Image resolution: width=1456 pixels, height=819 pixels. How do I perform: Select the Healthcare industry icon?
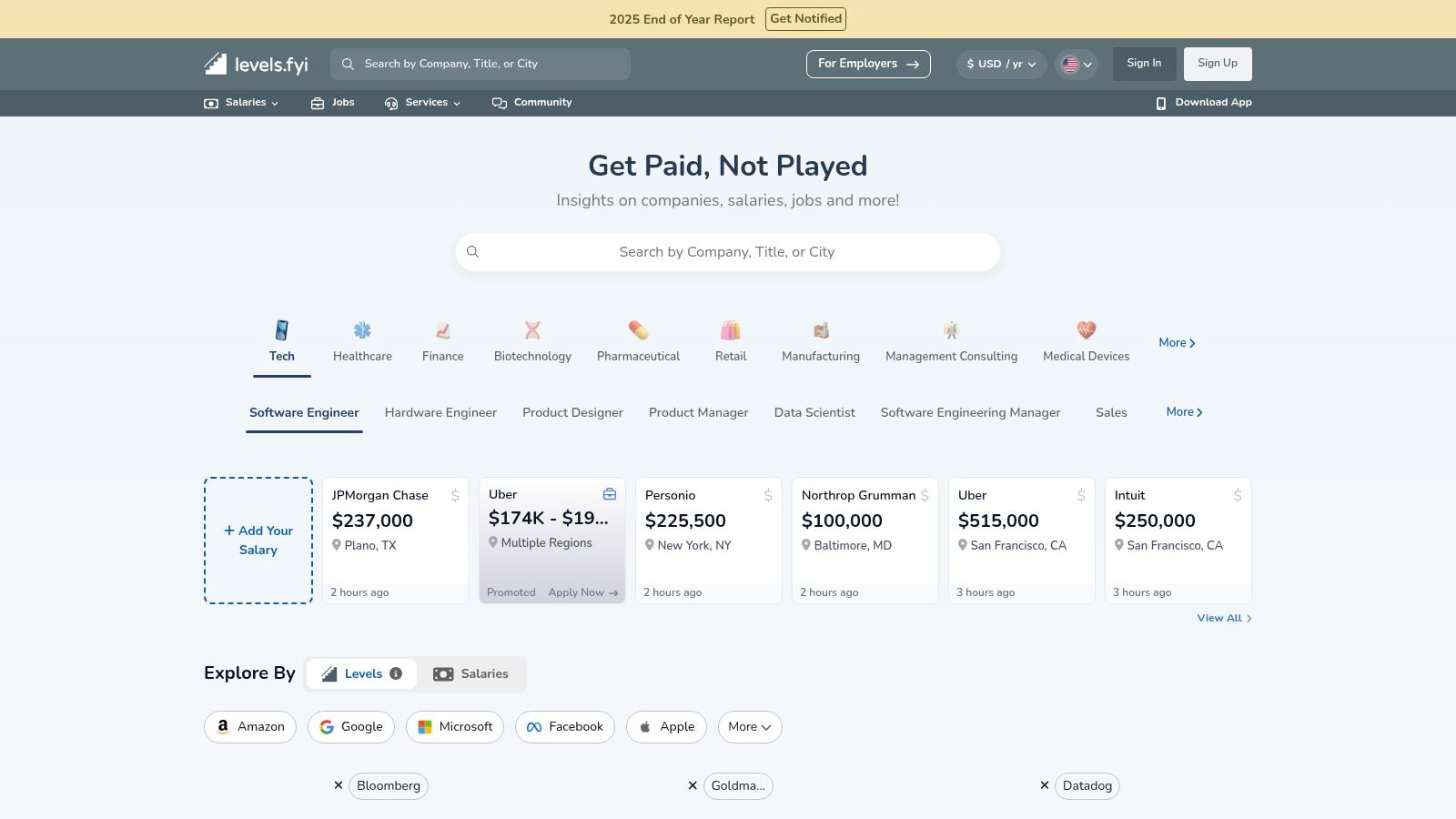(362, 330)
